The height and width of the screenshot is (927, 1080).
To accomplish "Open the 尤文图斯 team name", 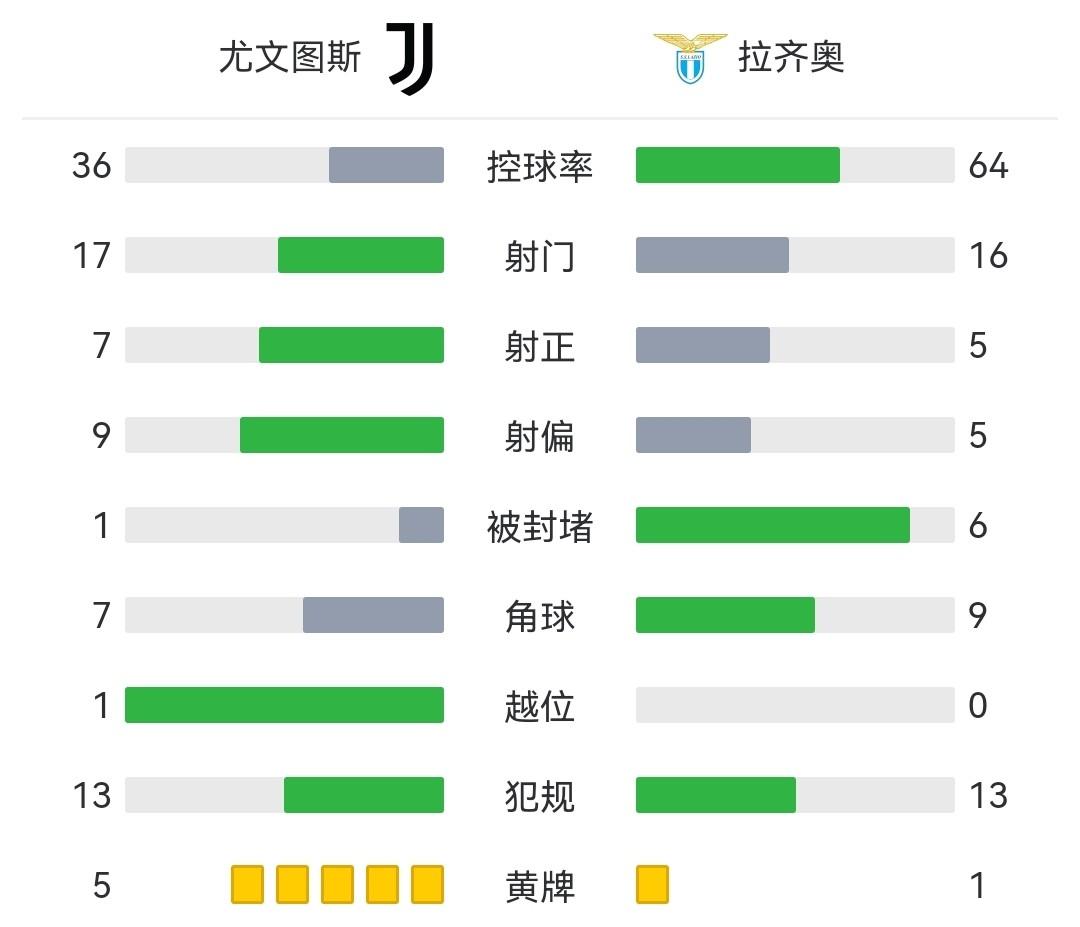I will tap(290, 58).
